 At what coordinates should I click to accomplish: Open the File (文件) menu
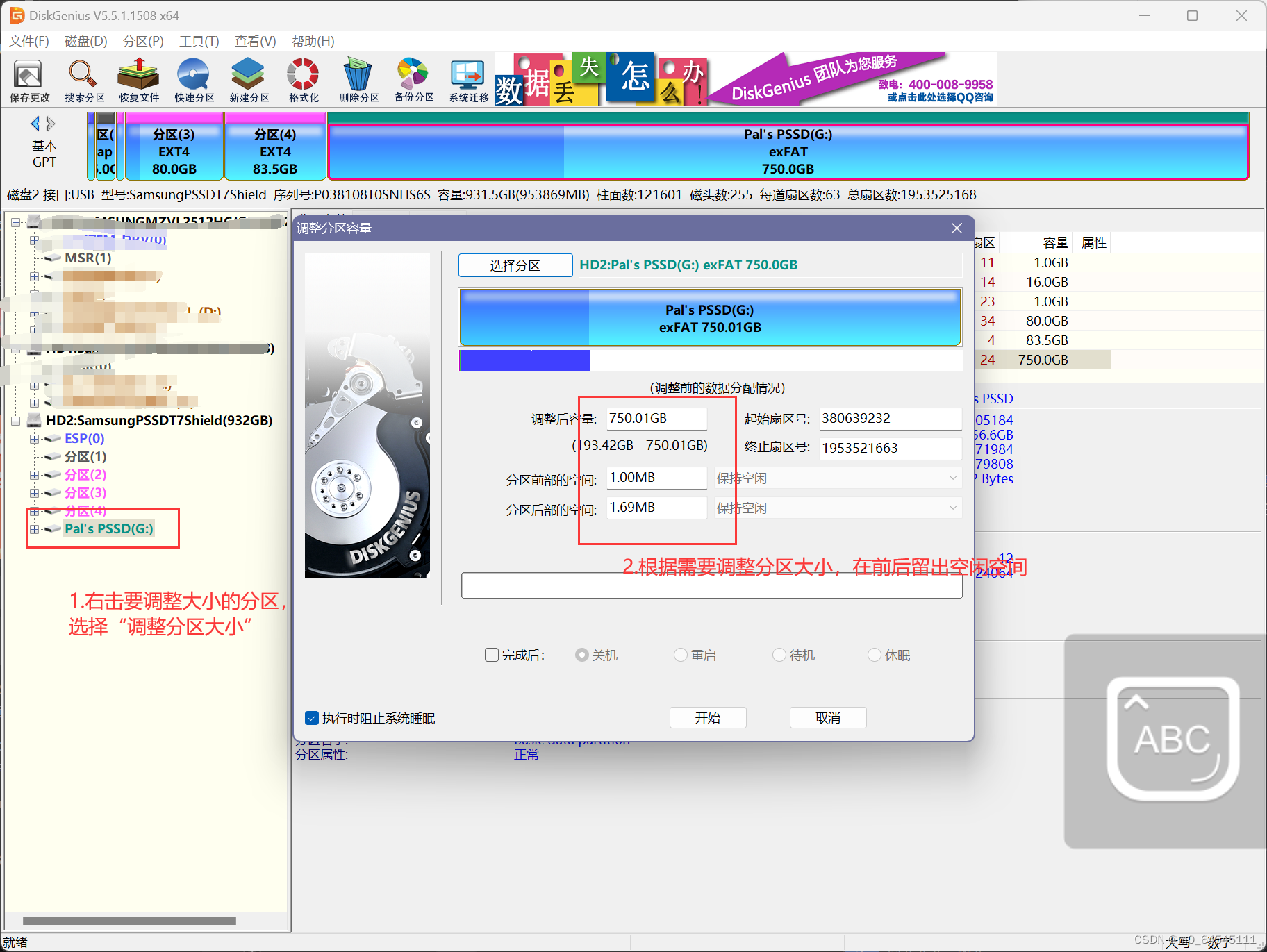point(29,41)
